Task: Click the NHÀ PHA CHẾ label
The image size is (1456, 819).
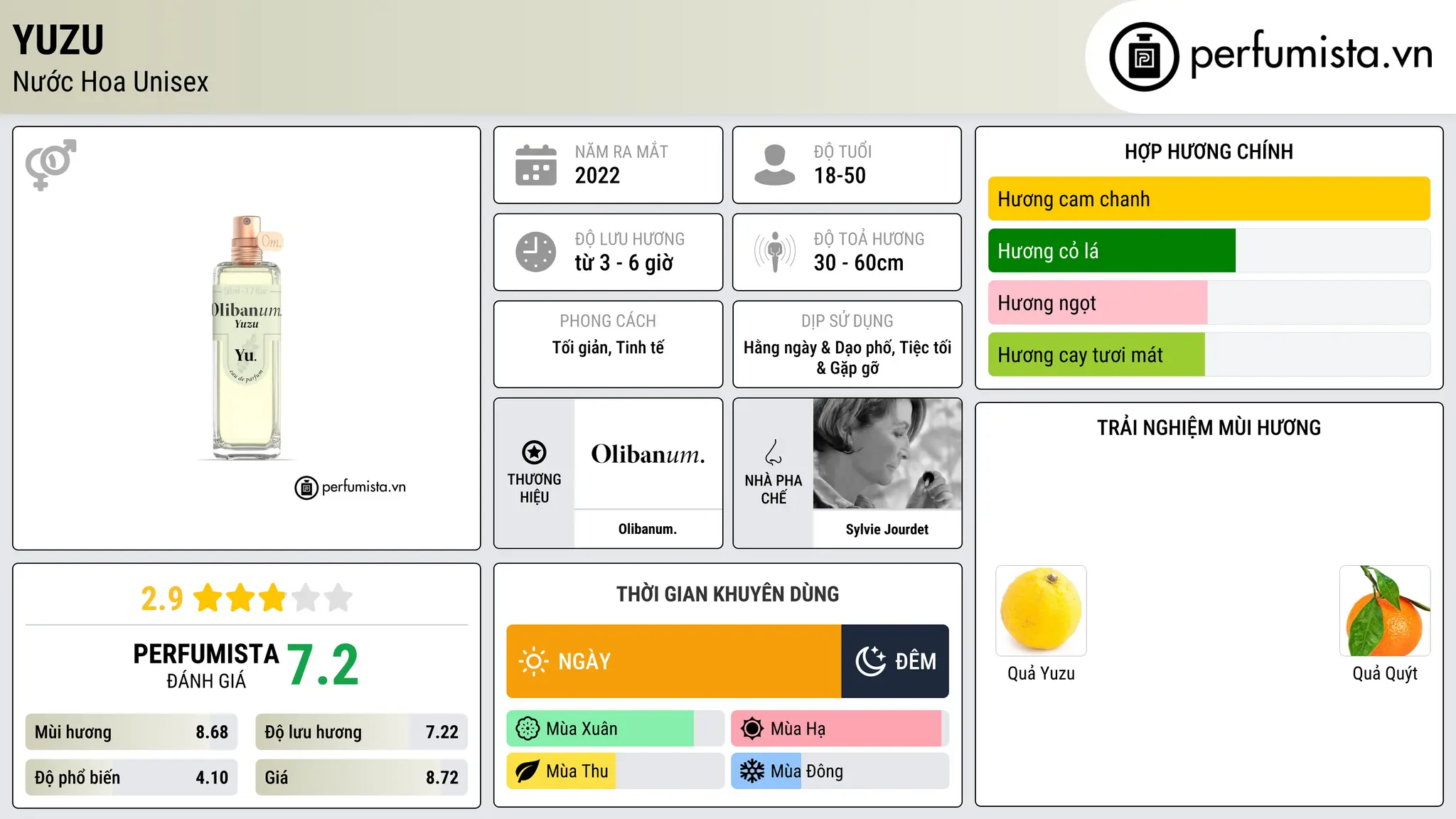Action: (773, 489)
